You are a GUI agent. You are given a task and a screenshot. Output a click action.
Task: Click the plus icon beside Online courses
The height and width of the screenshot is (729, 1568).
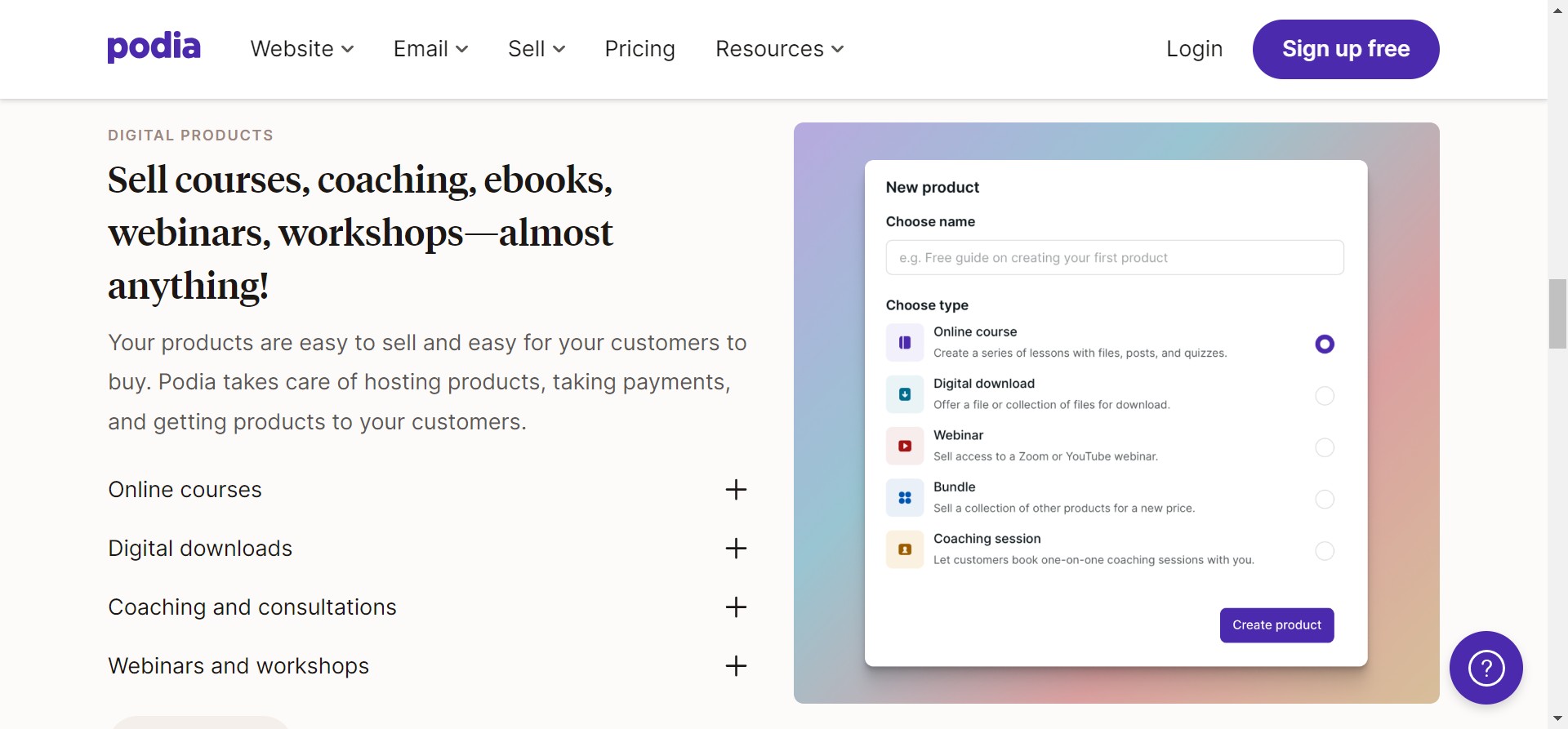tap(736, 490)
